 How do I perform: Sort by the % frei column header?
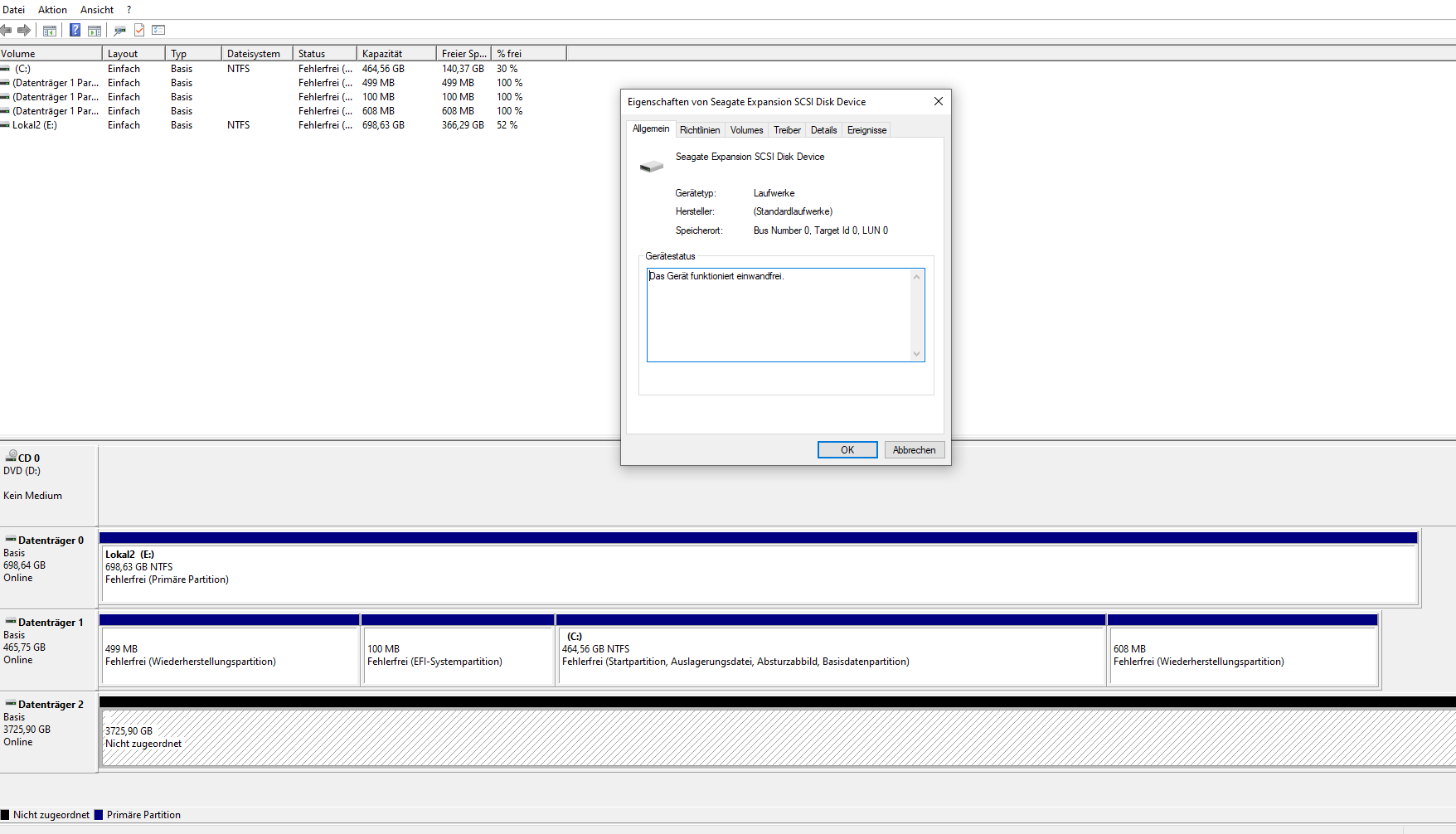click(x=529, y=54)
